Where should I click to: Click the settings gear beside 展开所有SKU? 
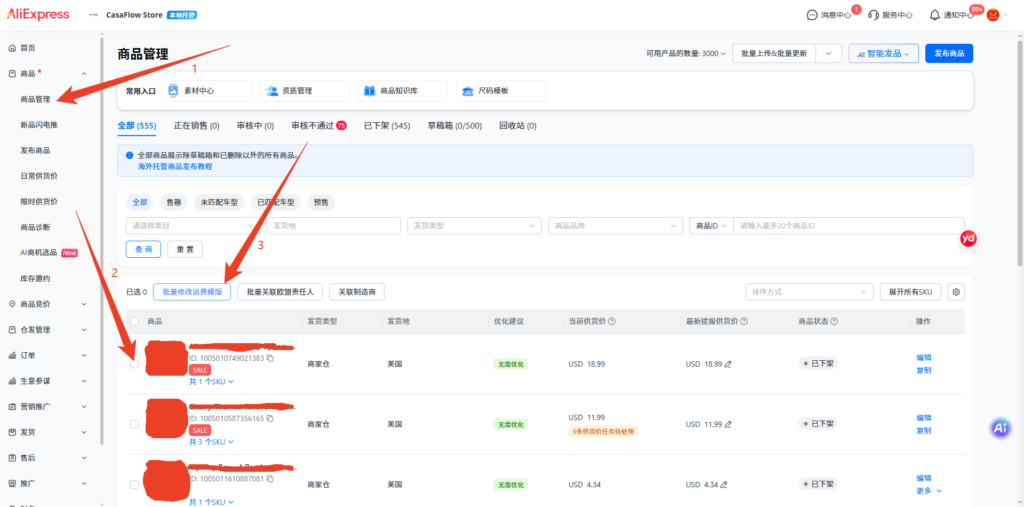(x=957, y=292)
